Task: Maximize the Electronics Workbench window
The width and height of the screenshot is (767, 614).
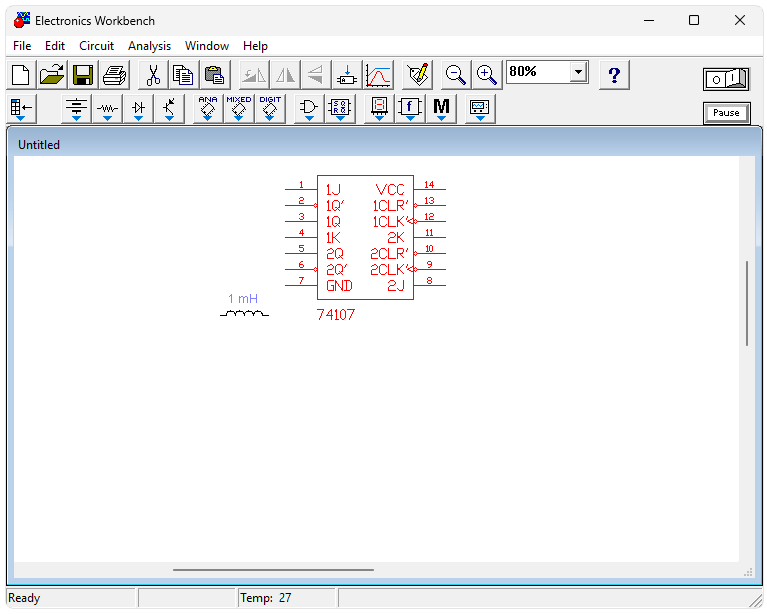Action: tap(694, 21)
